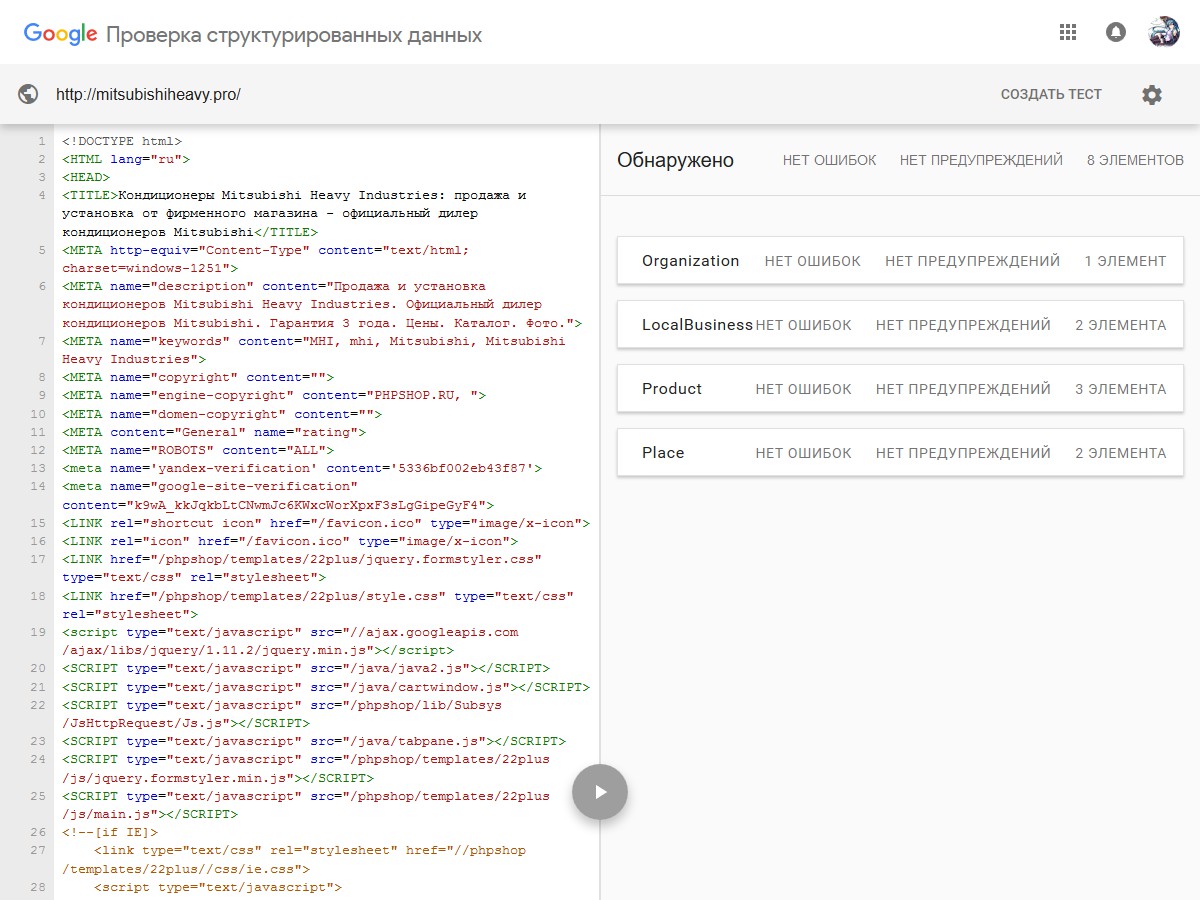This screenshot has width=1200, height=900.
Task: Select the НЕТ ОШИБОК summary filter
Action: [829, 160]
